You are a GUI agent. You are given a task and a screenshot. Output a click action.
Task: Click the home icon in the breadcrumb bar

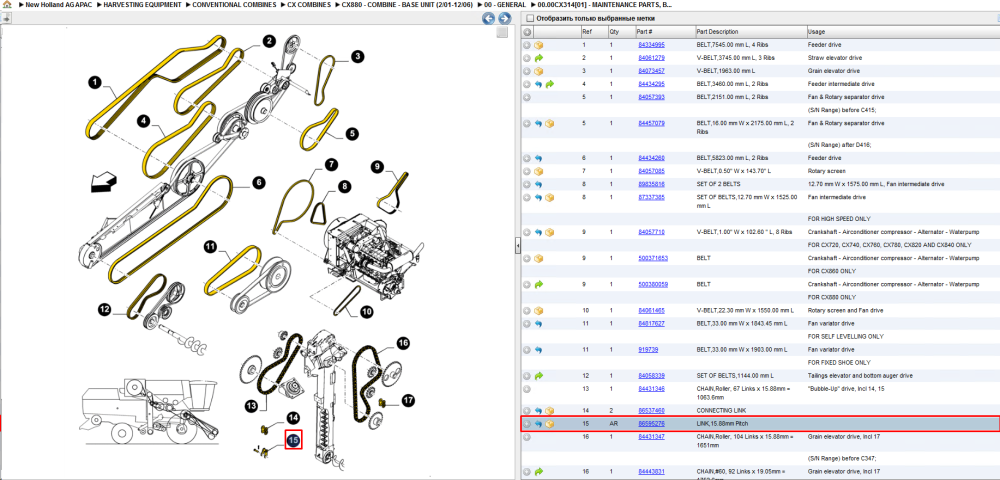7,4
